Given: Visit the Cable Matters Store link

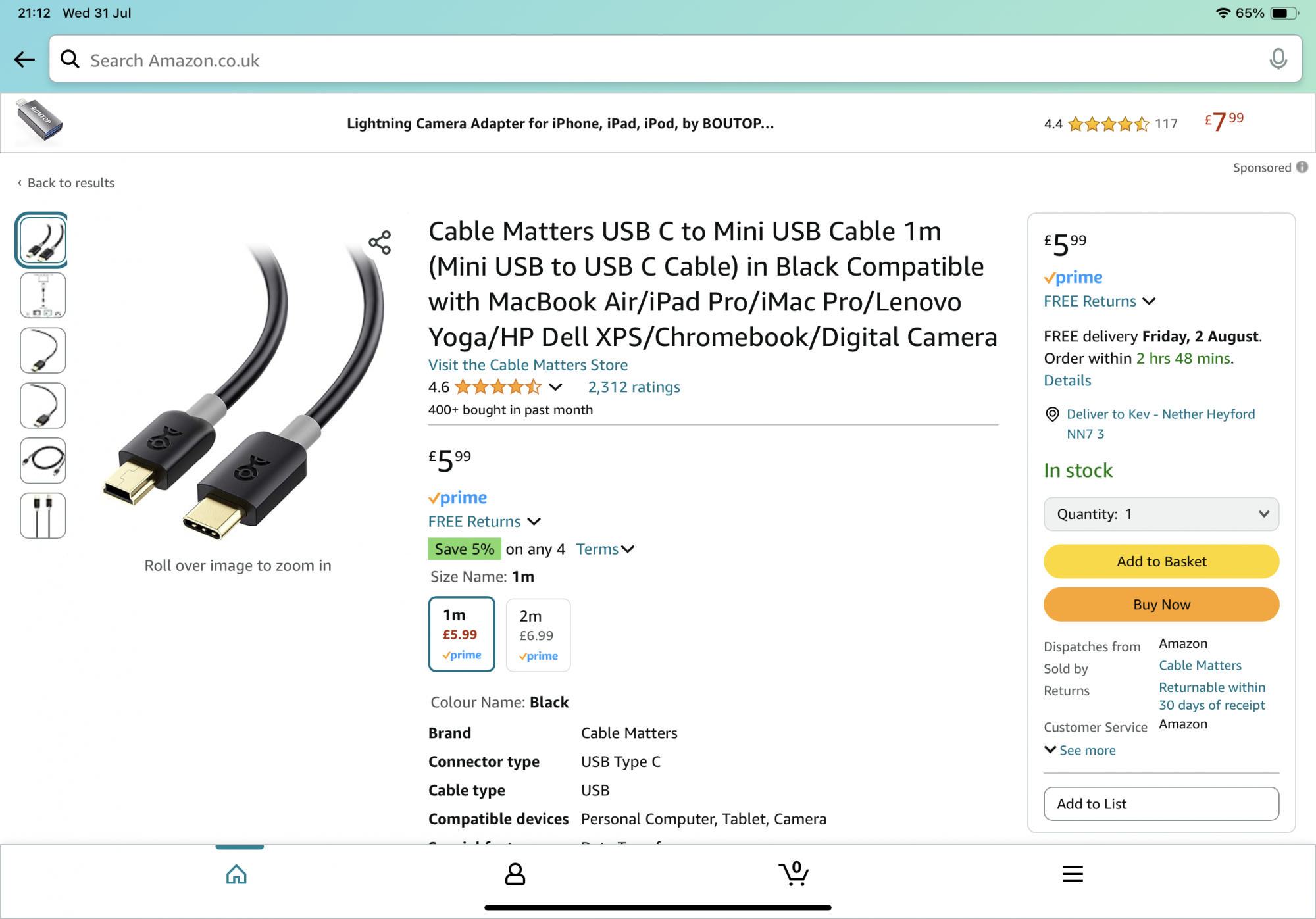Looking at the screenshot, I should point(528,365).
